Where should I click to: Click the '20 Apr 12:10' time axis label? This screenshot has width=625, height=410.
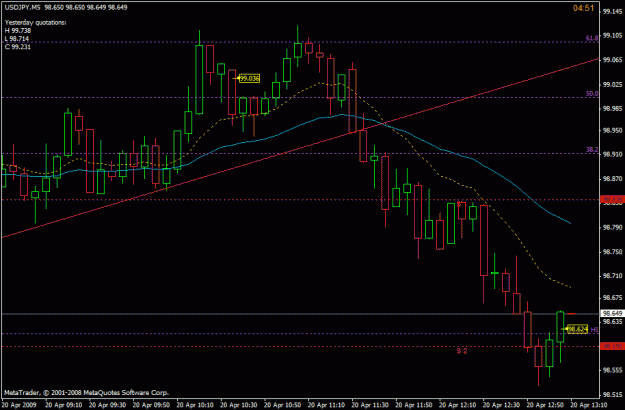click(458, 405)
